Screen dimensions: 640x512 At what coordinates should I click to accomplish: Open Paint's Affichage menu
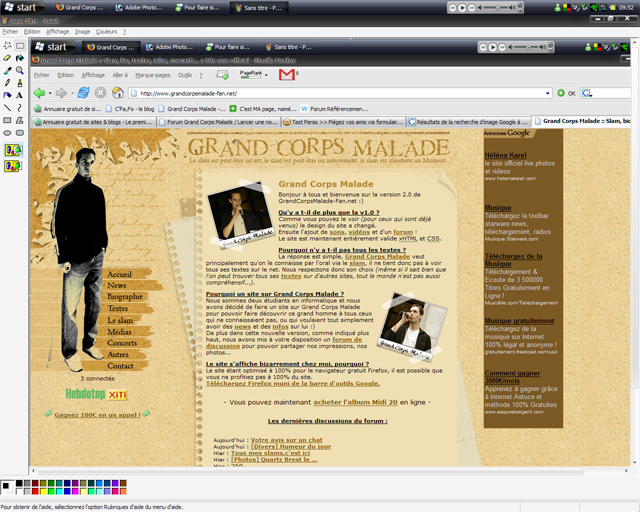coord(58,31)
